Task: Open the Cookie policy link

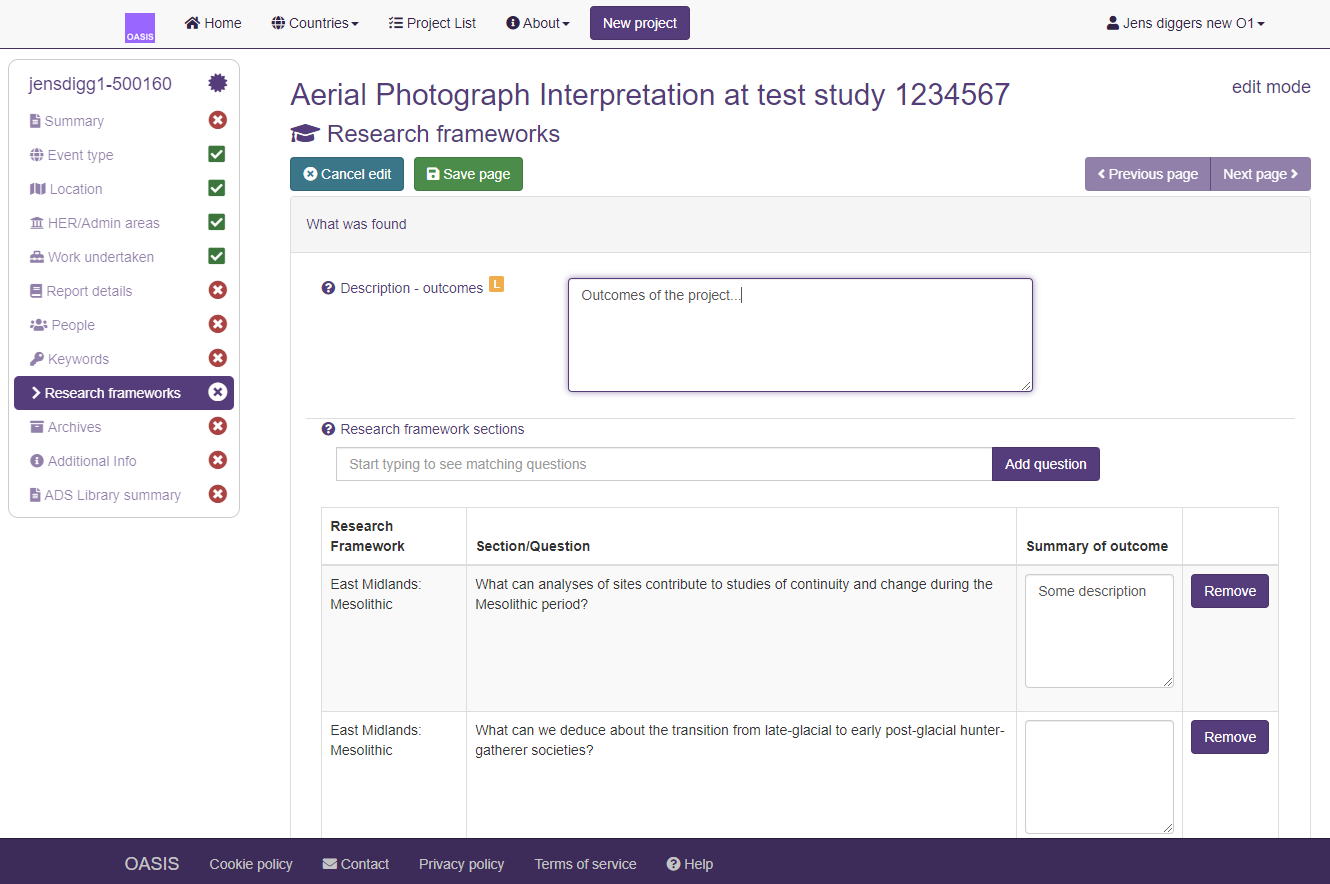Action: pyautogui.click(x=251, y=864)
